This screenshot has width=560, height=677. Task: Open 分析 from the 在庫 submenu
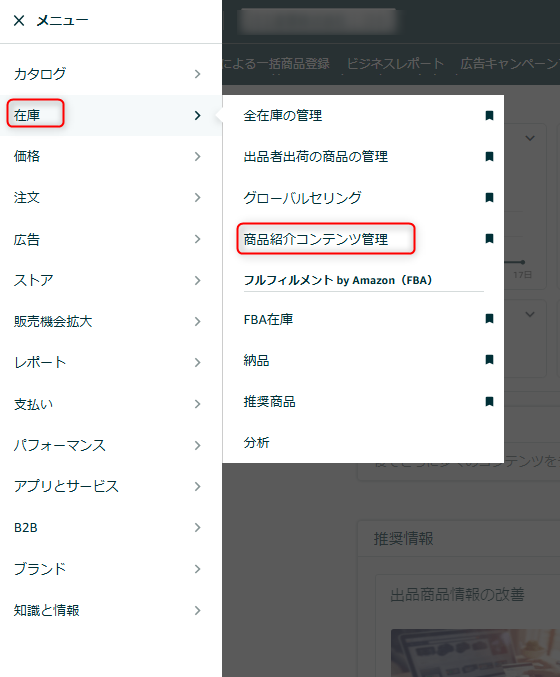coord(256,443)
